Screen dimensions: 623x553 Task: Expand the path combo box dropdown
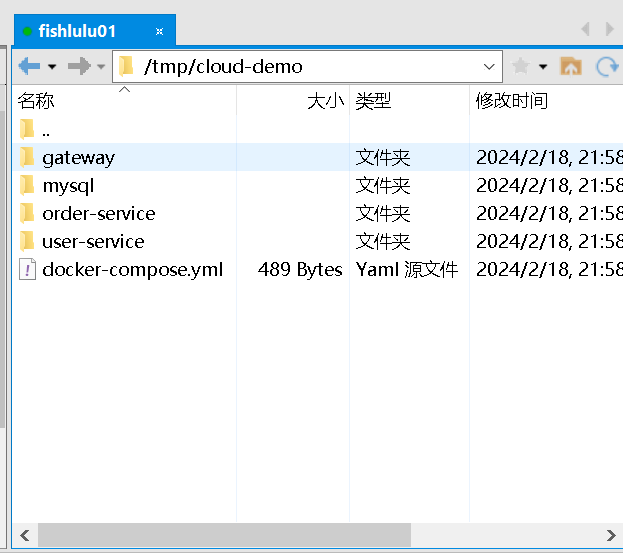tap(489, 67)
